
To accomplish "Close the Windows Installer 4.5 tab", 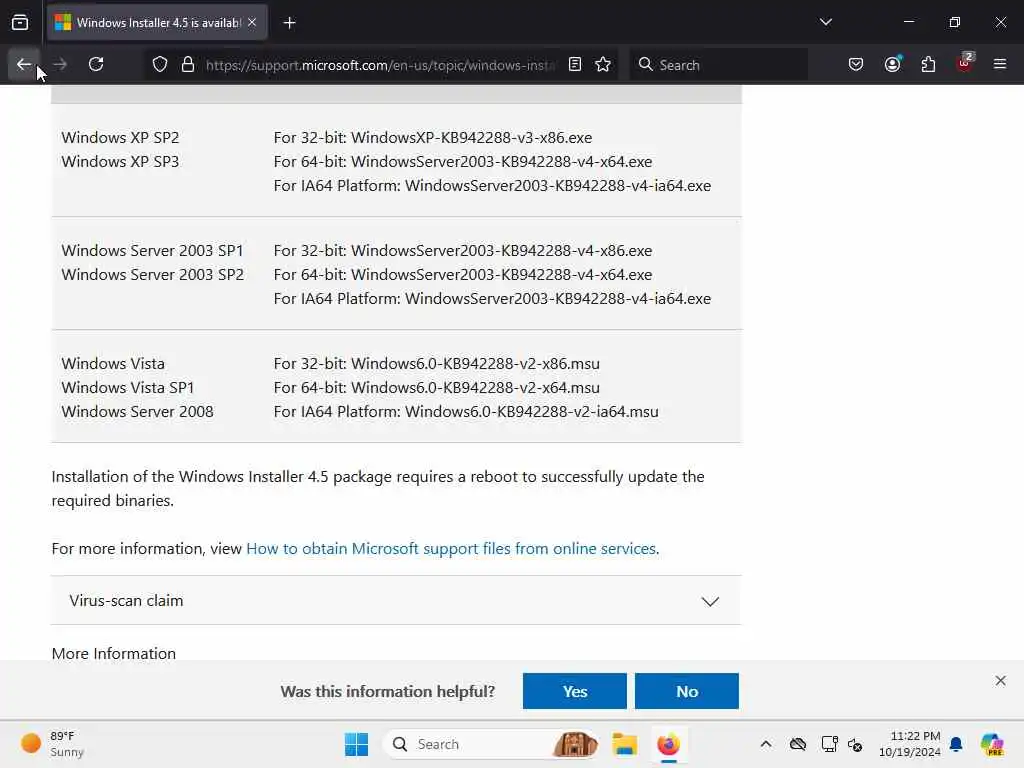I will pos(252,22).
